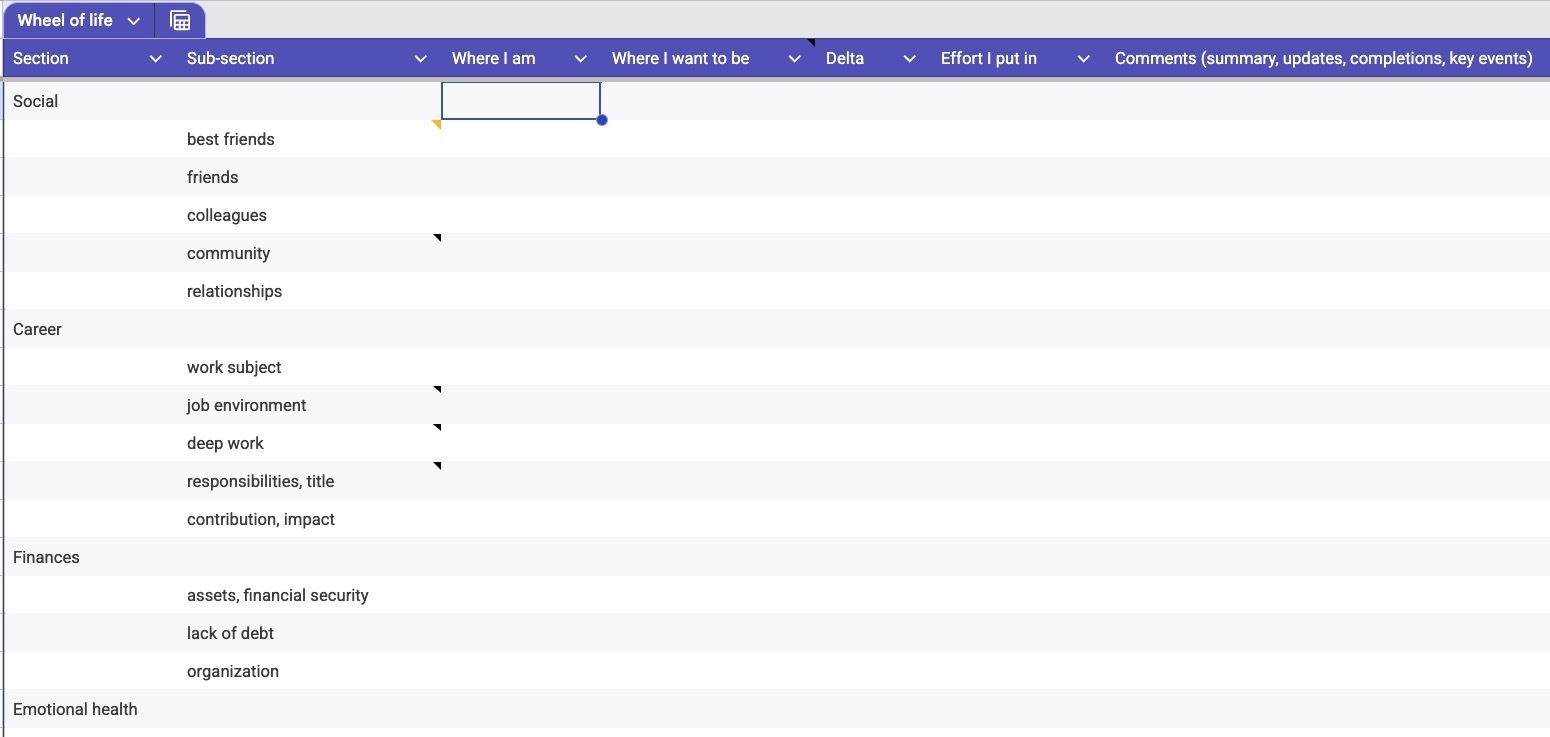Screen dimensions: 1550x737
Task: Click the Wheel of life table name
Action: [65, 20]
